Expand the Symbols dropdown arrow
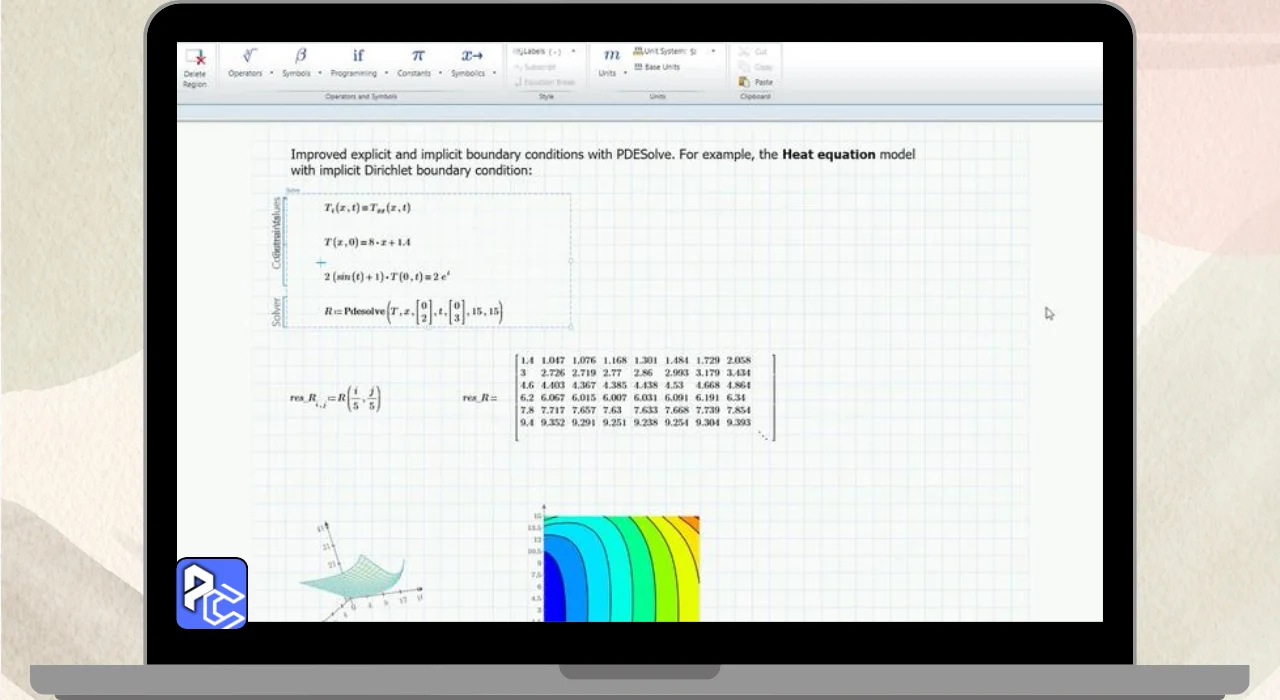 click(320, 73)
